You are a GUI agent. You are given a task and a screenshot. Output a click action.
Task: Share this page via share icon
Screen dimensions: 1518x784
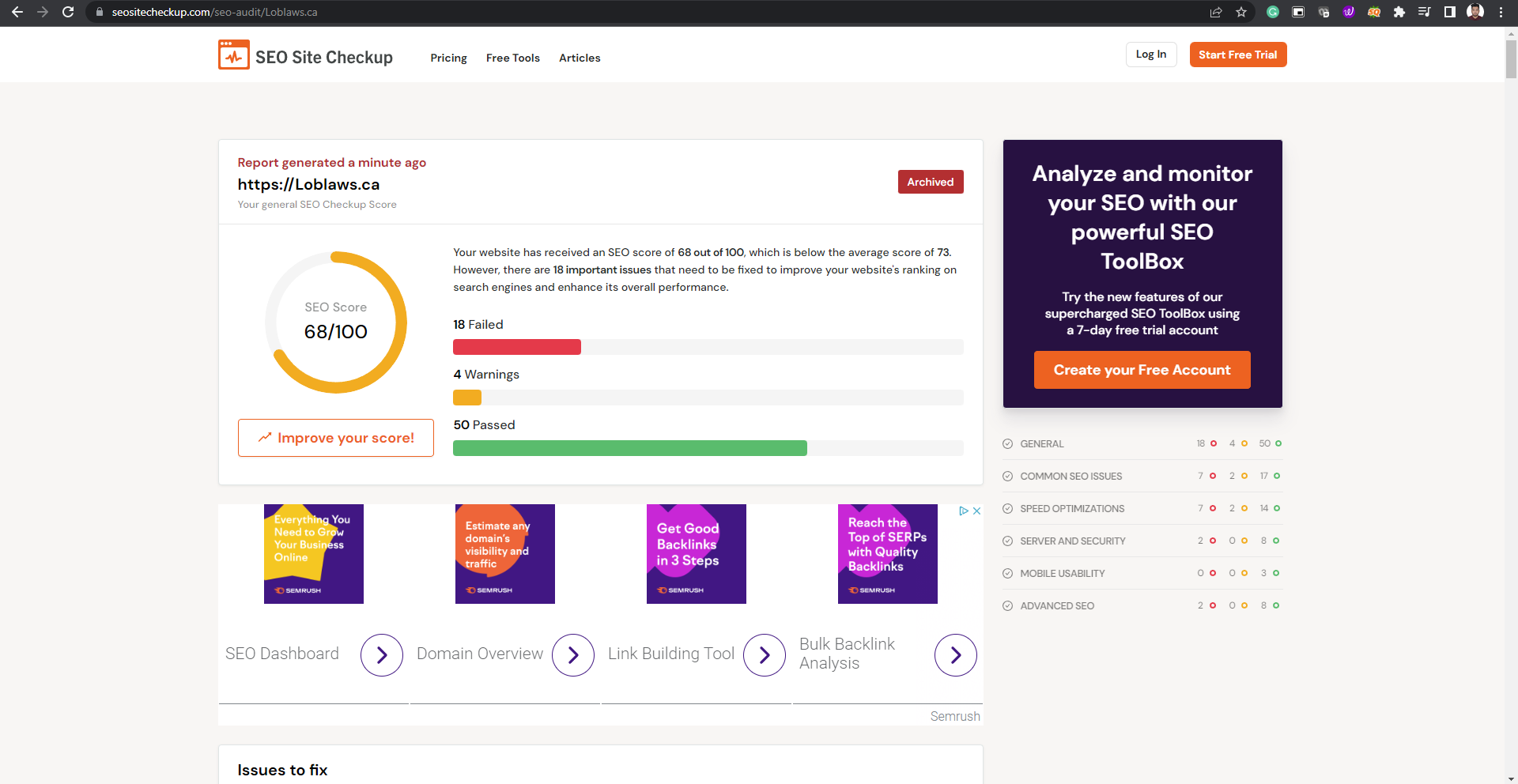[x=1216, y=12]
